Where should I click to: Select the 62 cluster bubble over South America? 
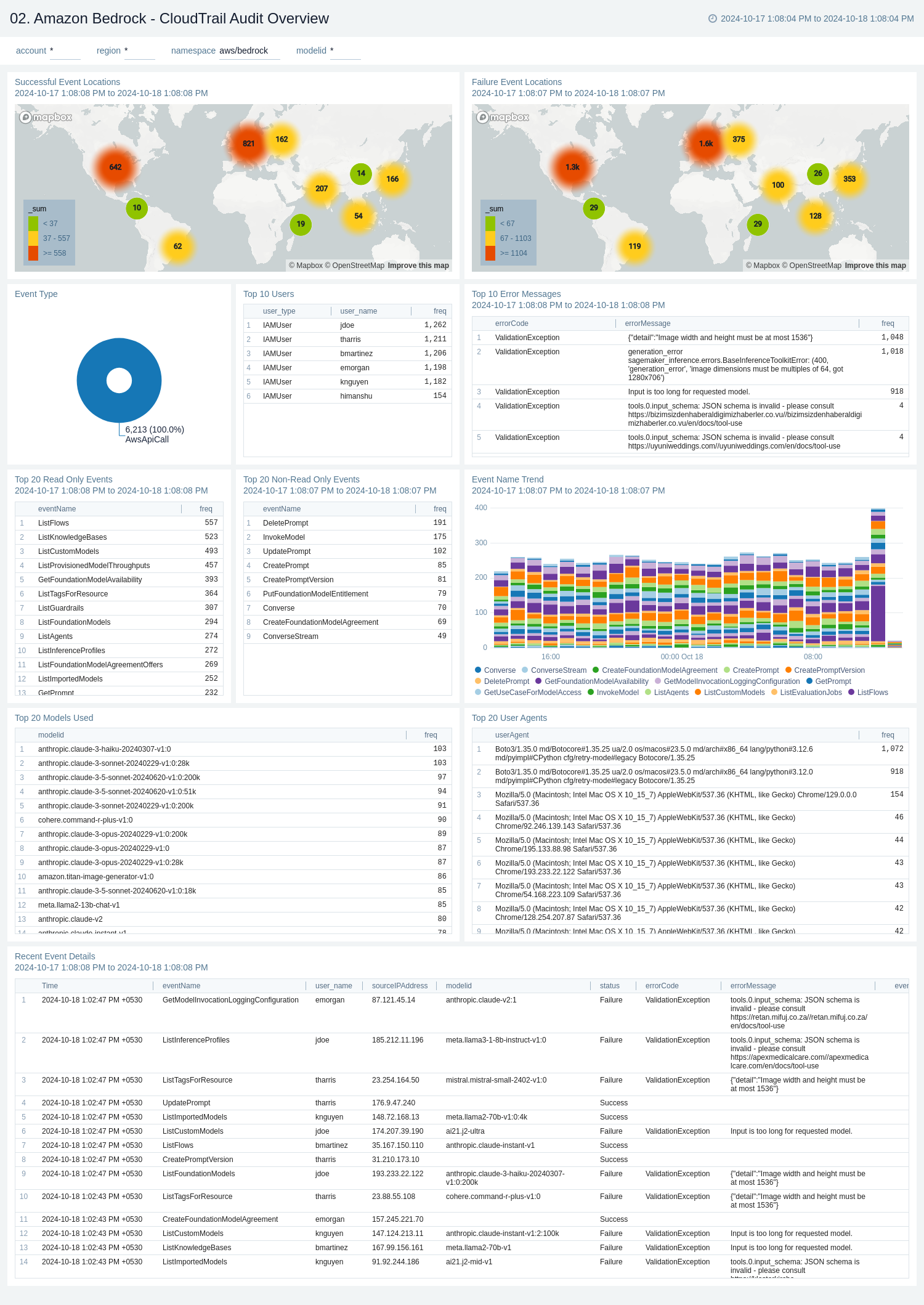pos(177,246)
